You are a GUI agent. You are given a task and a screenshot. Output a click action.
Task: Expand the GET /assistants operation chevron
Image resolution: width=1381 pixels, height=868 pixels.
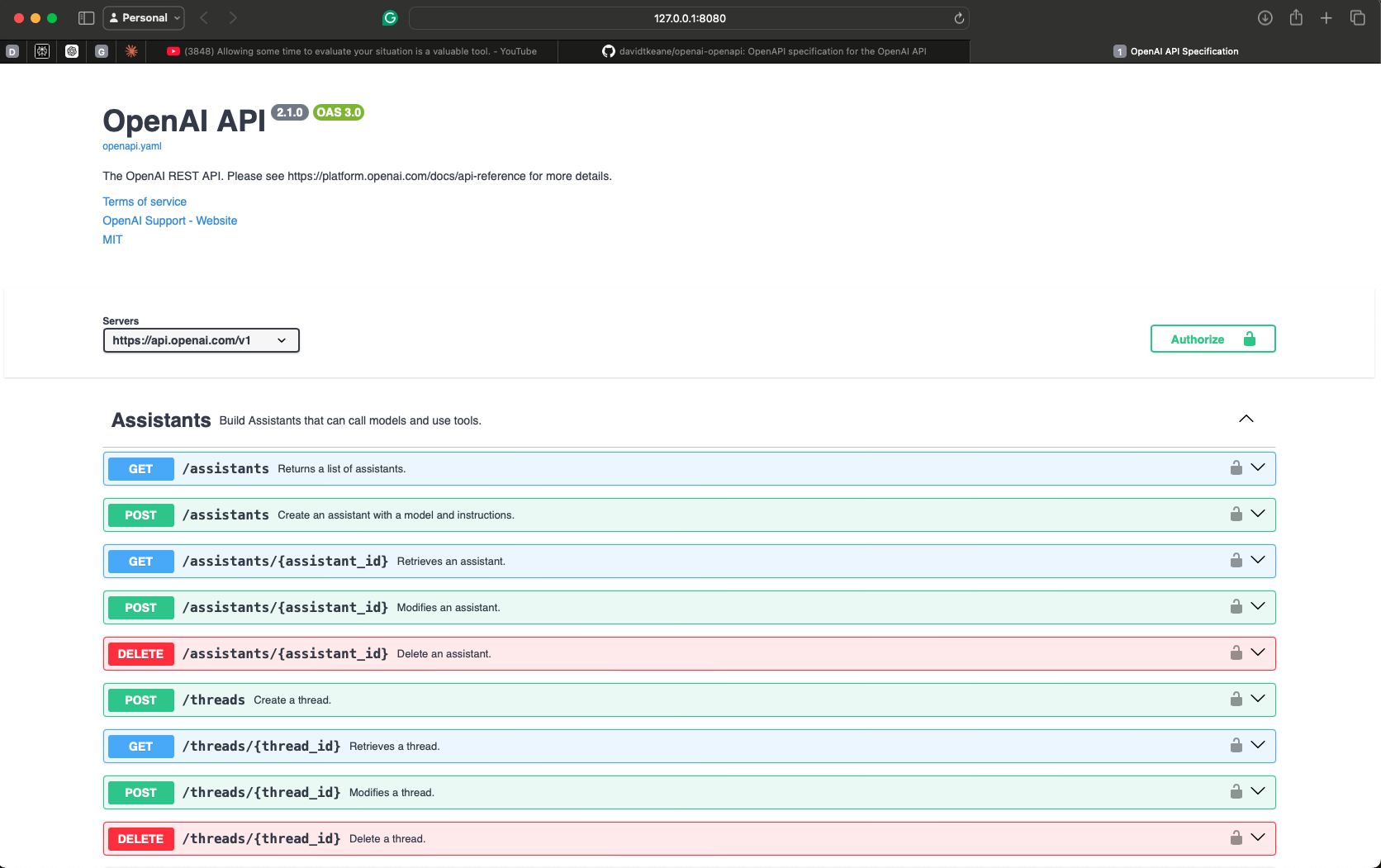pyautogui.click(x=1258, y=467)
